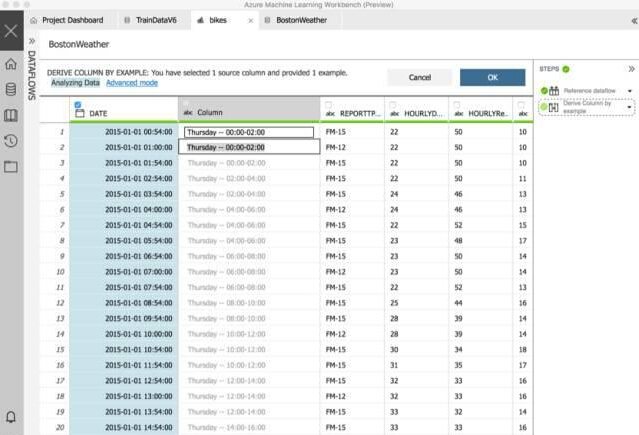Open the Advanced mode link
Viewport: 639px width, 435px height.
(132, 83)
